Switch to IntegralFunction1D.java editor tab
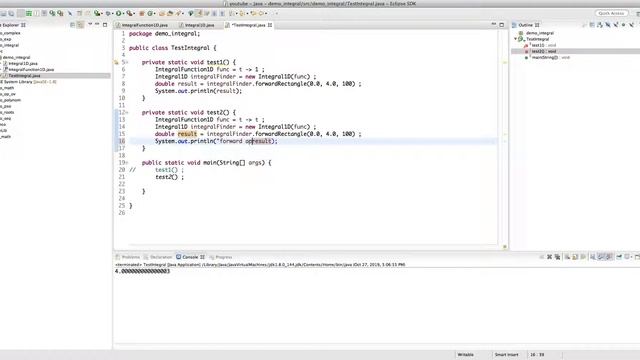The image size is (640, 360). (x=142, y=25)
